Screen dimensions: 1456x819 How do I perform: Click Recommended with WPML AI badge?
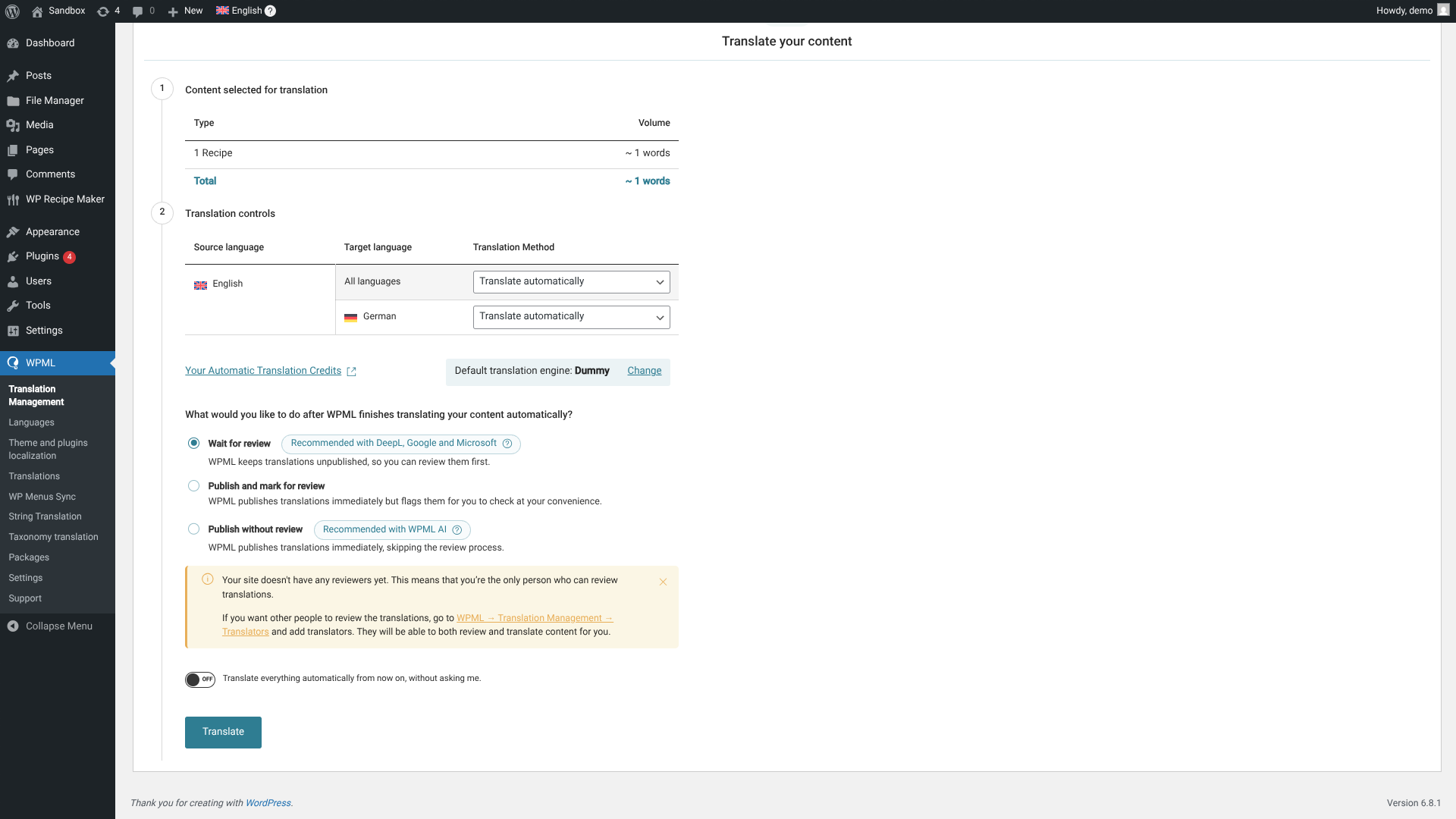tap(392, 530)
